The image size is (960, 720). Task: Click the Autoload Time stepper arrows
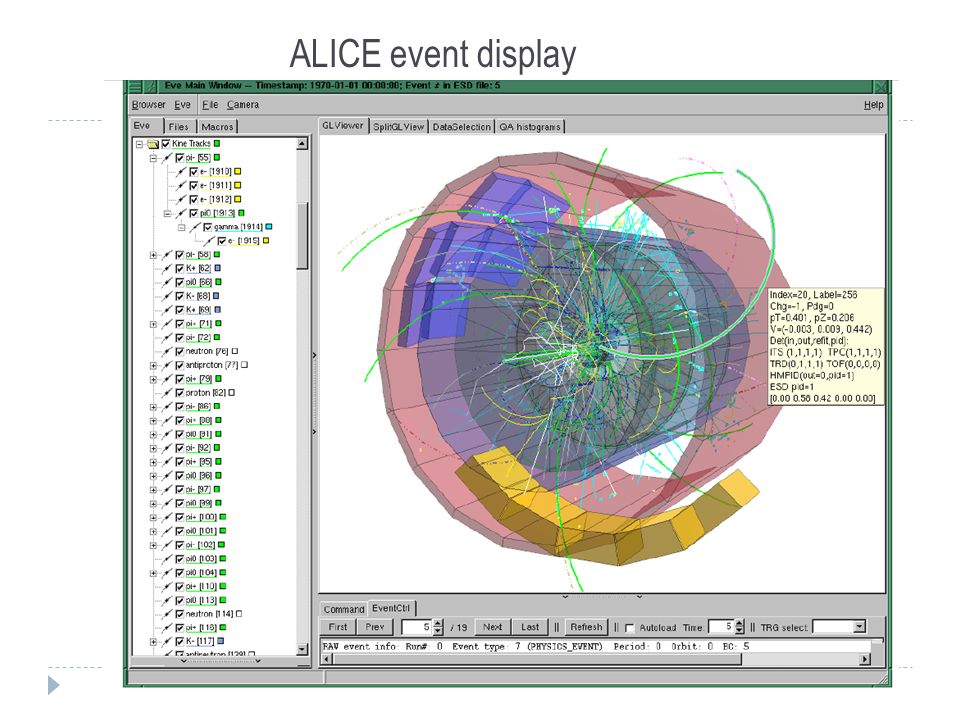[x=739, y=627]
